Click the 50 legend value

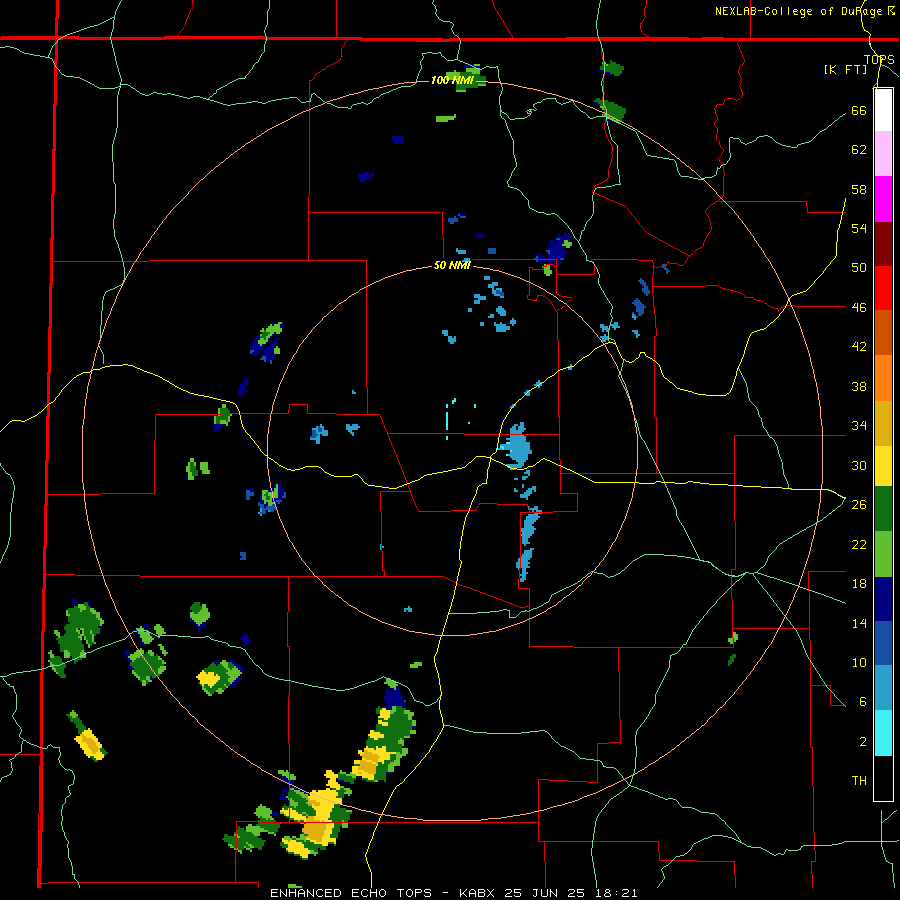click(859, 267)
